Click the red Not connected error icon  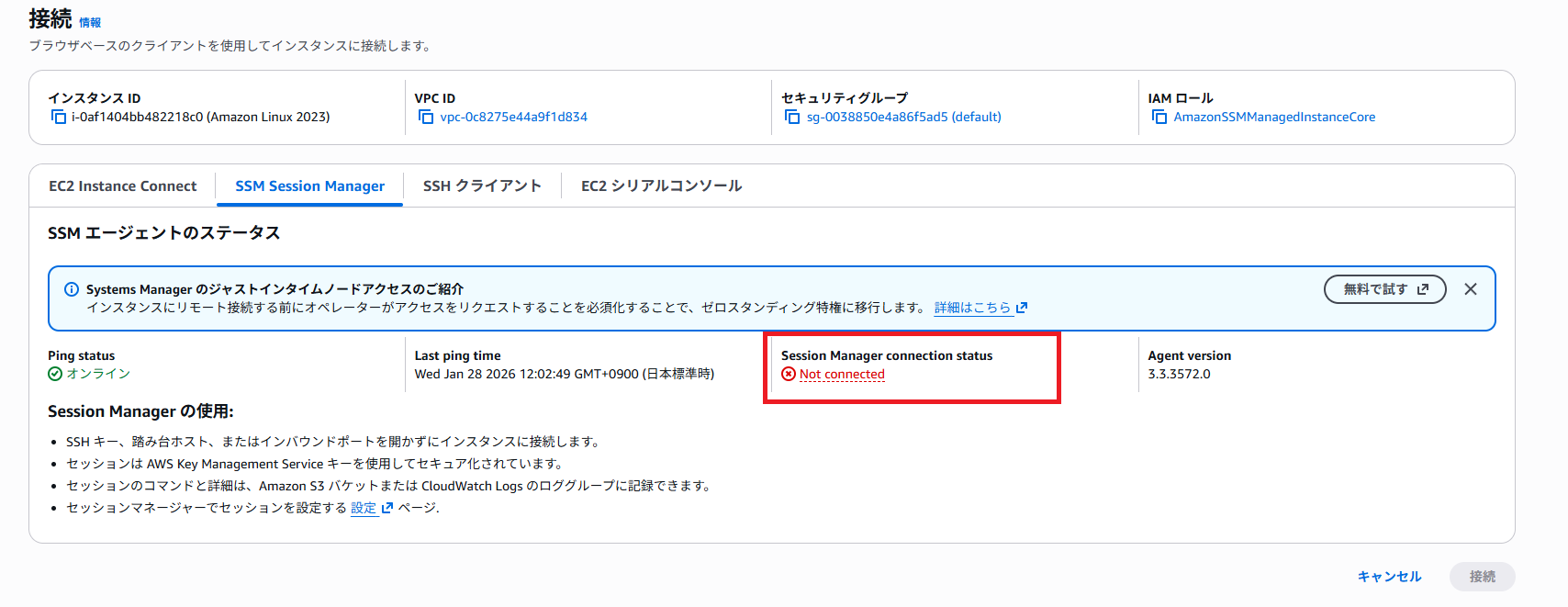[x=789, y=374]
